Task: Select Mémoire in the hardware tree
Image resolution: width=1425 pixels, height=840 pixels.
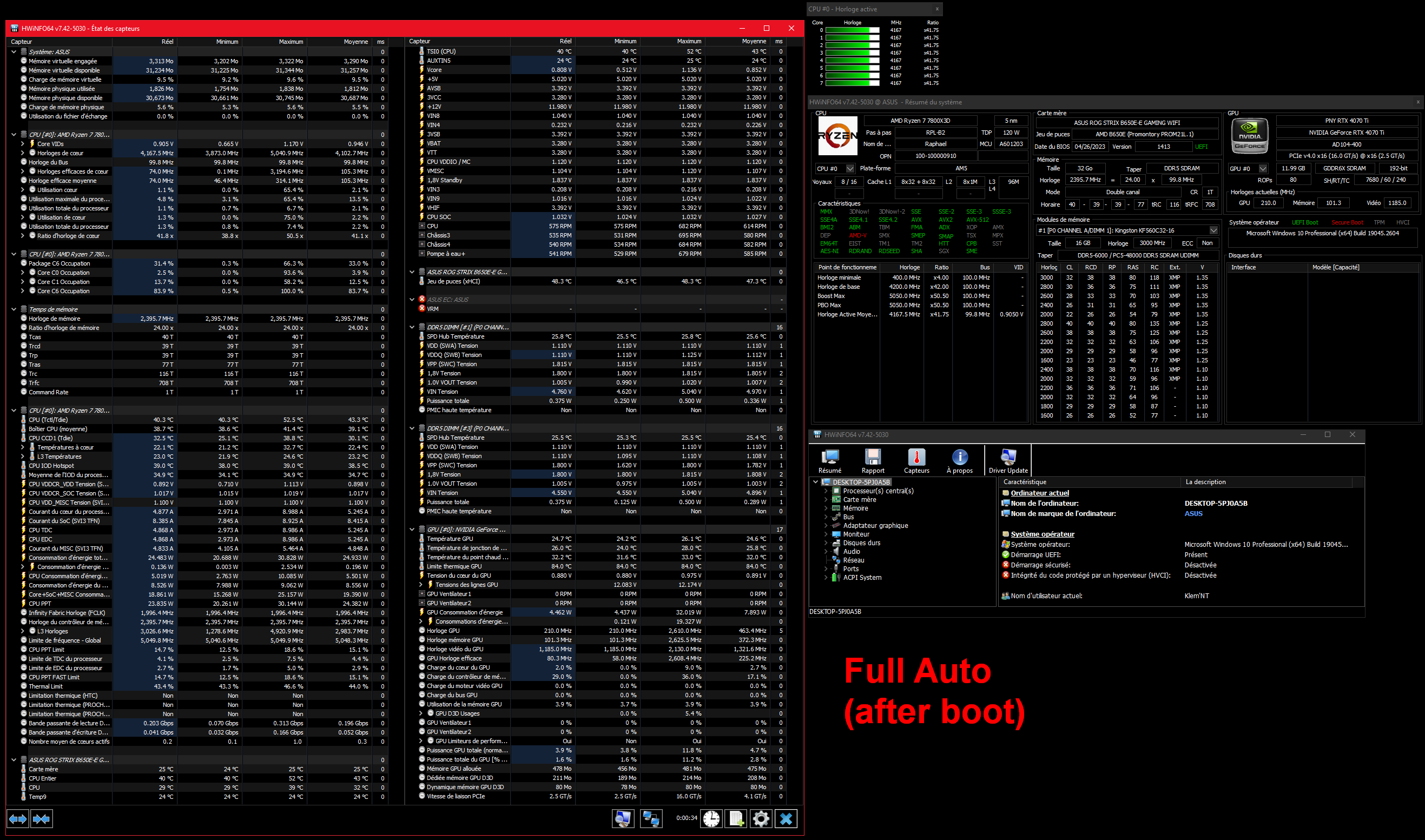Action: click(855, 508)
